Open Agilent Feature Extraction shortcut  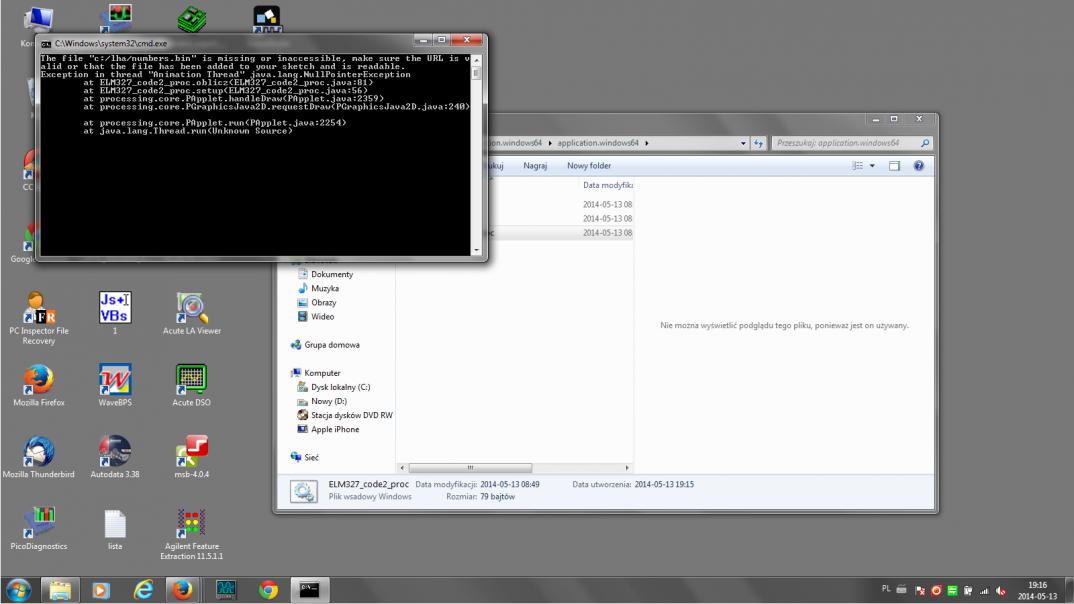pyautogui.click(x=190, y=522)
